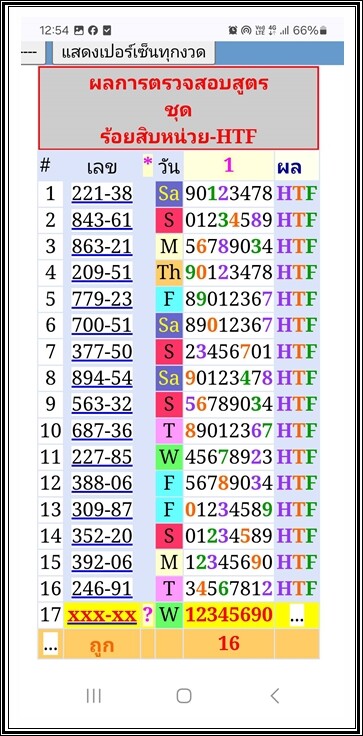Open the แสดงเปอร์เซ็นทุกงวด tab
Screen dimensions: 363x736
pyautogui.click(x=134, y=53)
